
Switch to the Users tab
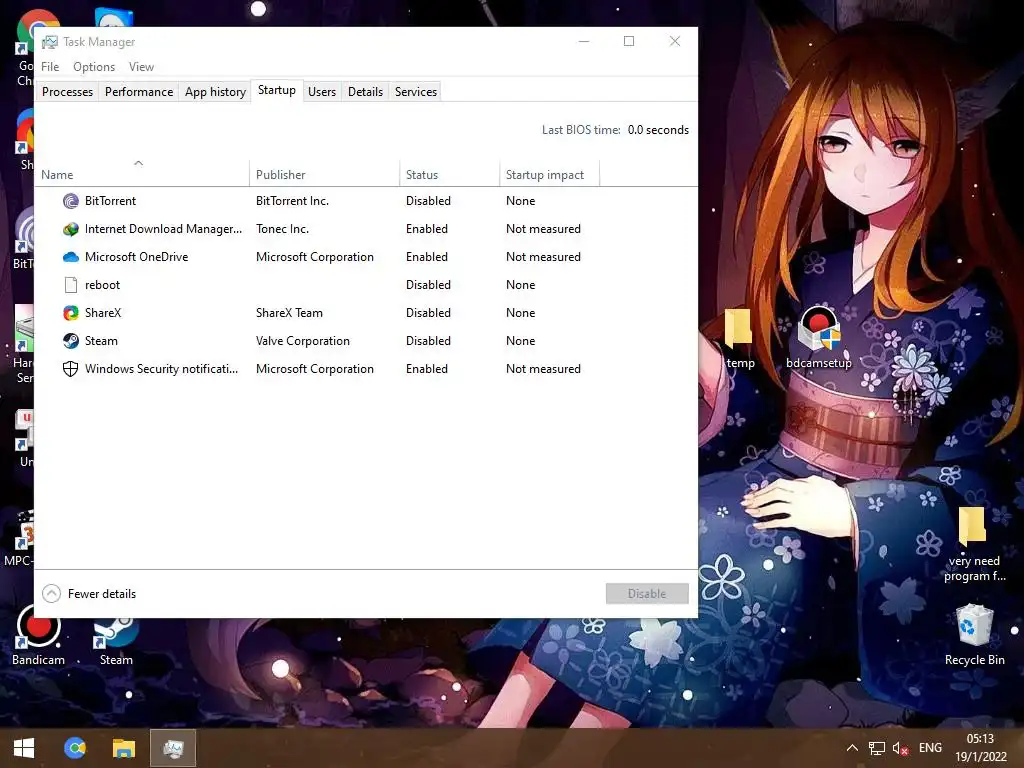322,92
